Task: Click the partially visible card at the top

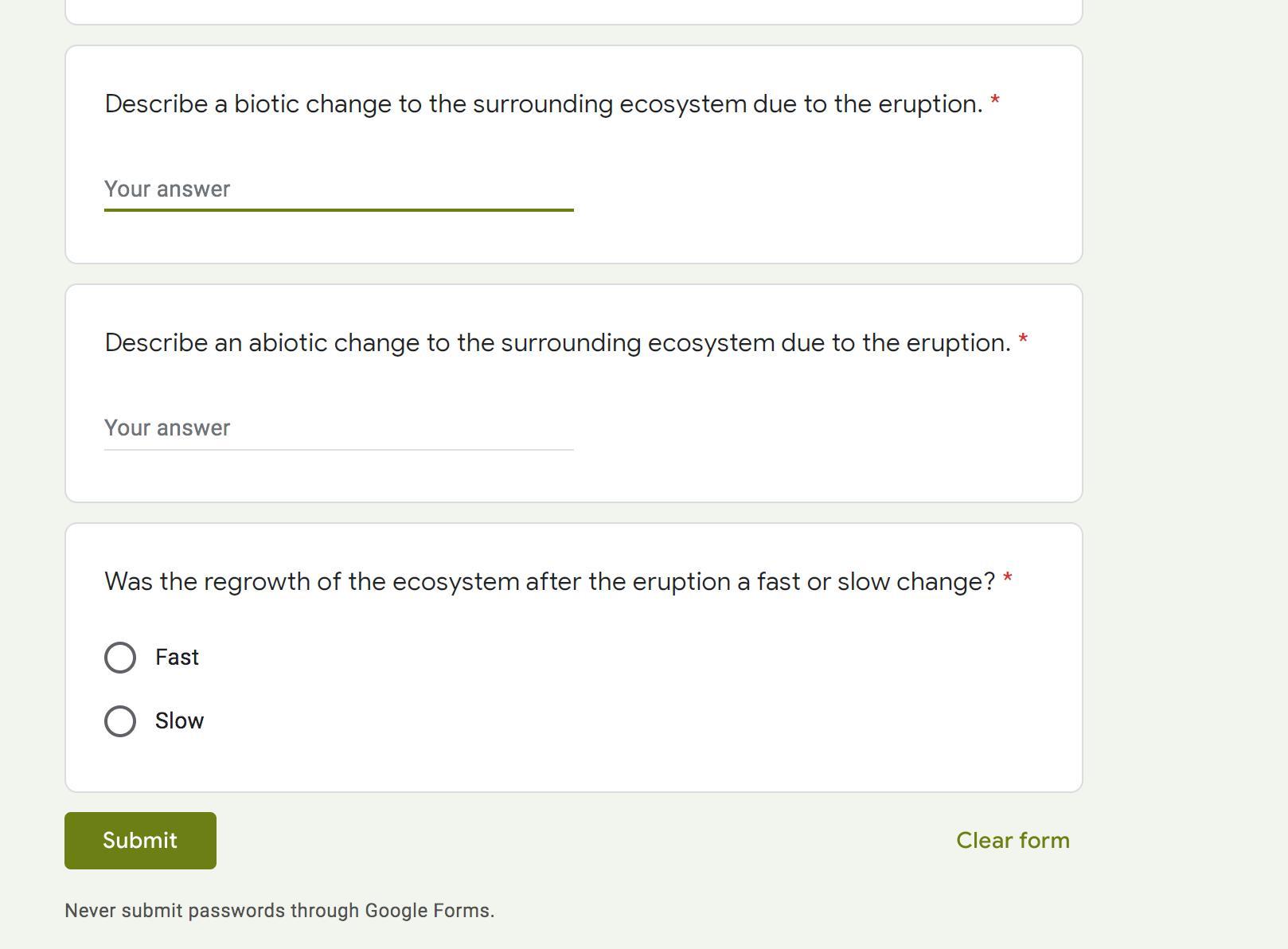Action: (573, 11)
